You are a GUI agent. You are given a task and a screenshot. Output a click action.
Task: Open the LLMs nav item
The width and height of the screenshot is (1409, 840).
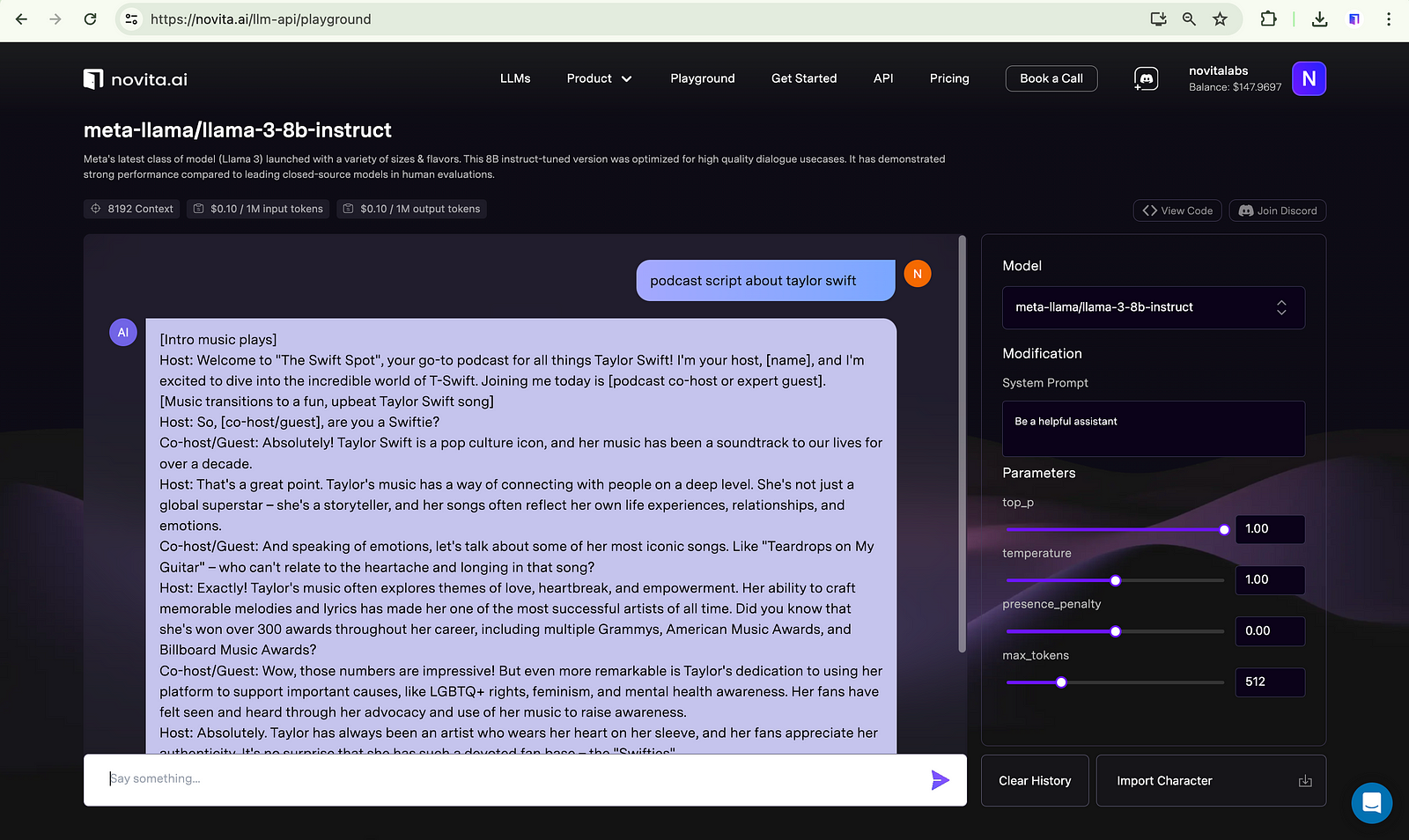[515, 78]
